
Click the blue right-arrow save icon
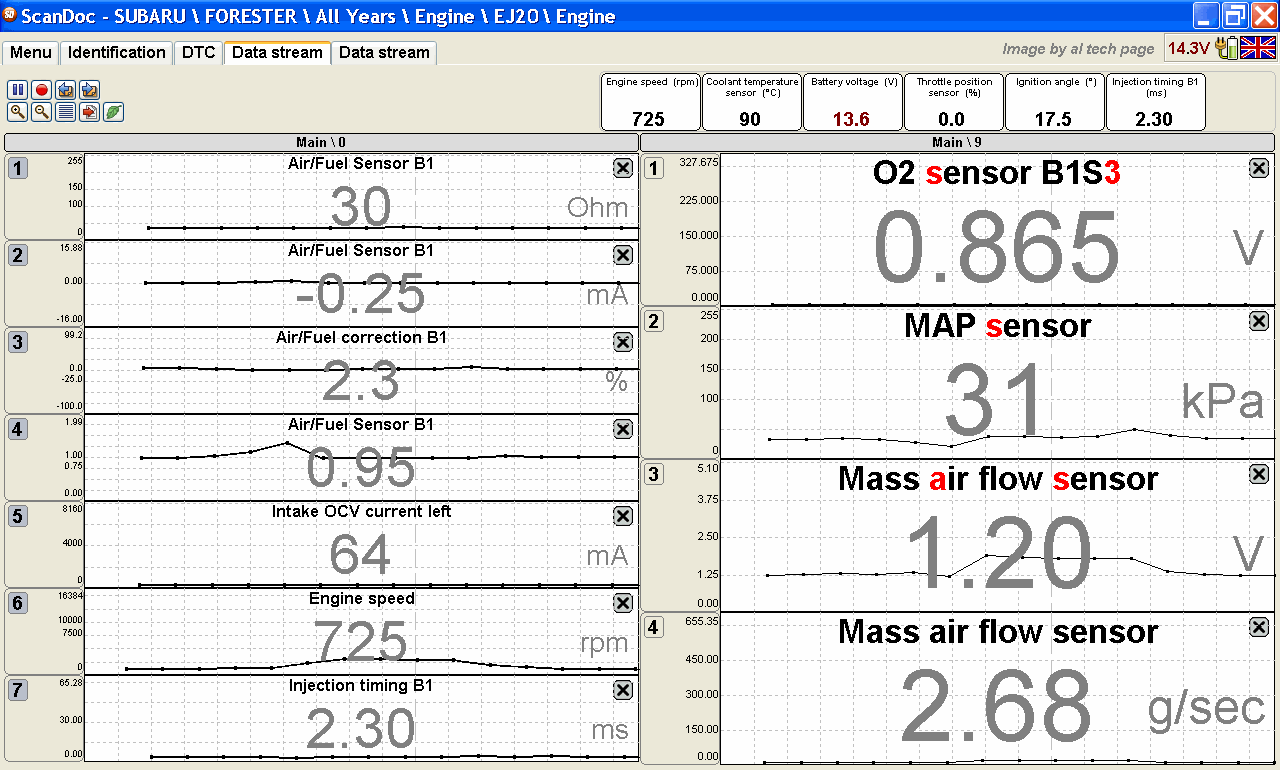coord(90,90)
